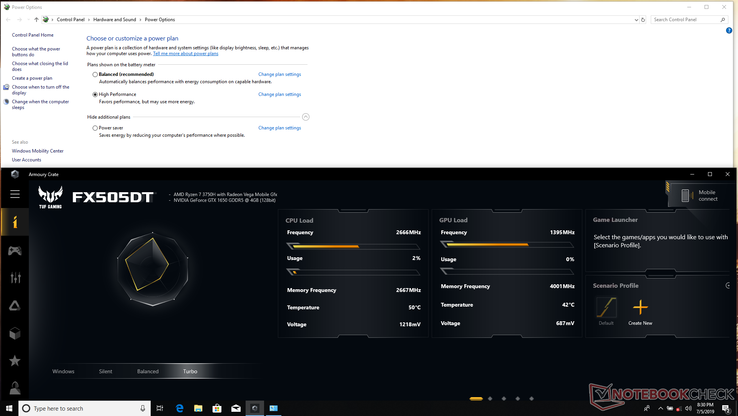738x416 pixels.
Task: Change plan settings for High Performance
Action: pyautogui.click(x=280, y=95)
